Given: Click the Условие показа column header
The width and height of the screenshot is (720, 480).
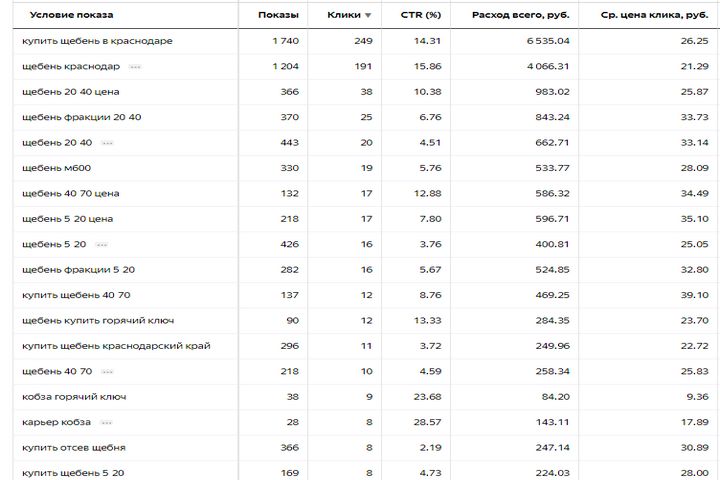Looking at the screenshot, I should tap(71, 15).
